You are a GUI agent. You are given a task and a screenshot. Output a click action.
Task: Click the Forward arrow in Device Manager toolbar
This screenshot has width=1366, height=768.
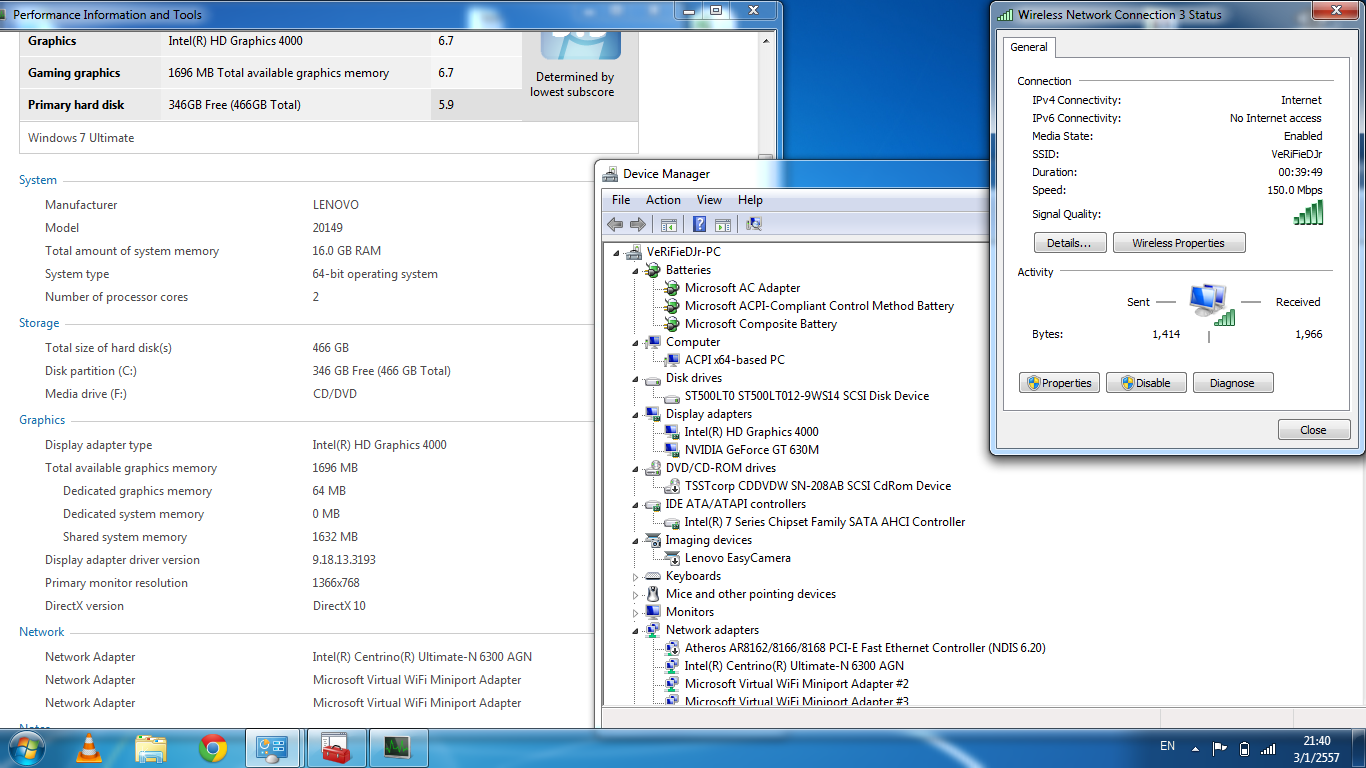coord(637,225)
